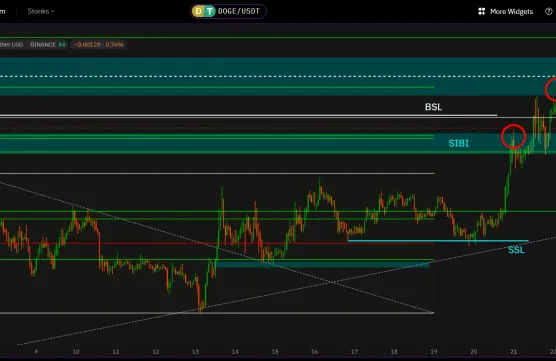556x361 pixels.
Task: Click the Dogecoin and Tether coin icons
Action: [204, 11]
